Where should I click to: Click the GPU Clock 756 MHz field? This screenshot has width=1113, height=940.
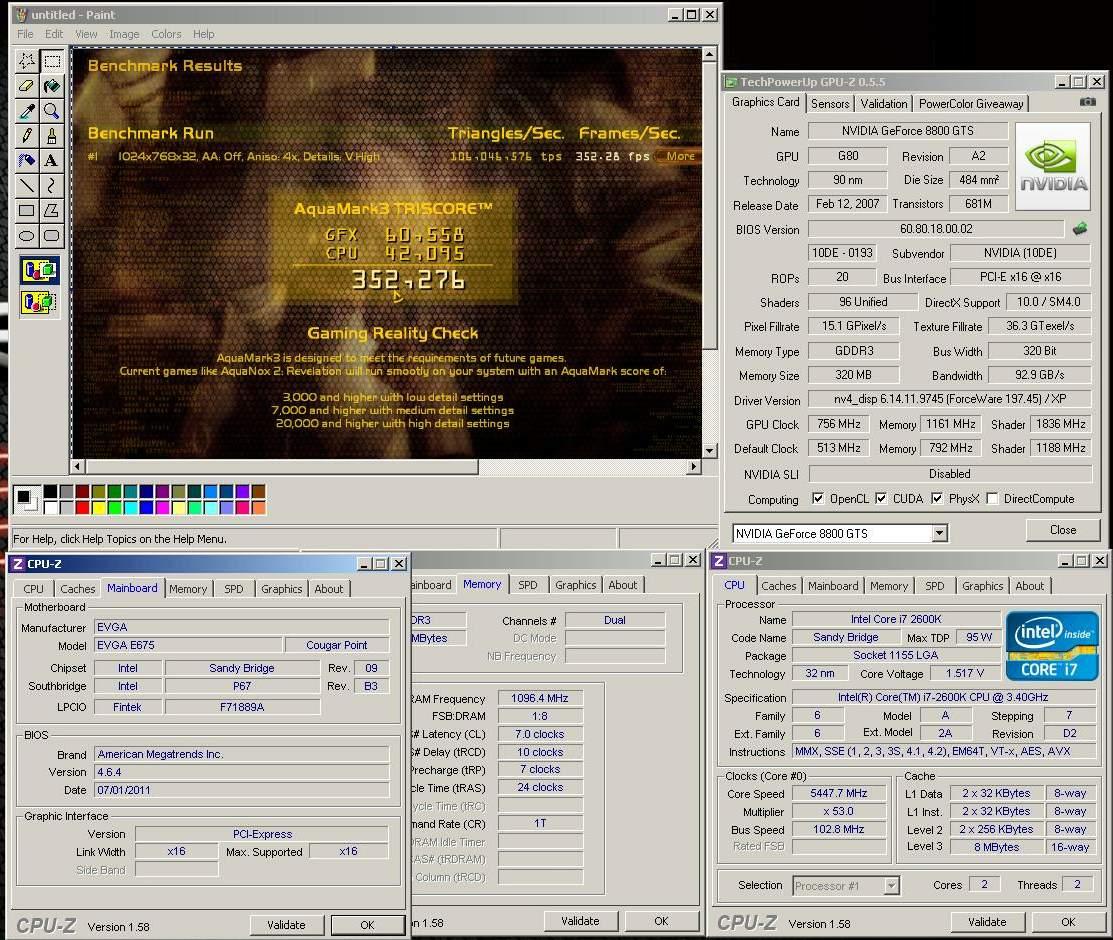[x=838, y=424]
